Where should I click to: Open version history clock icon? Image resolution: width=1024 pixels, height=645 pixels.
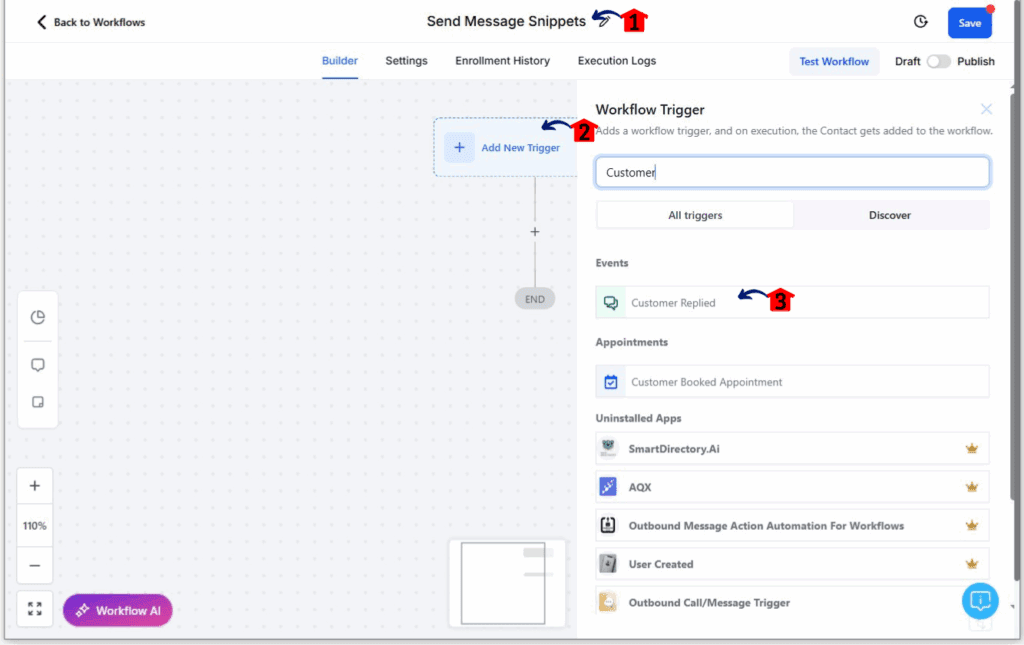920,22
